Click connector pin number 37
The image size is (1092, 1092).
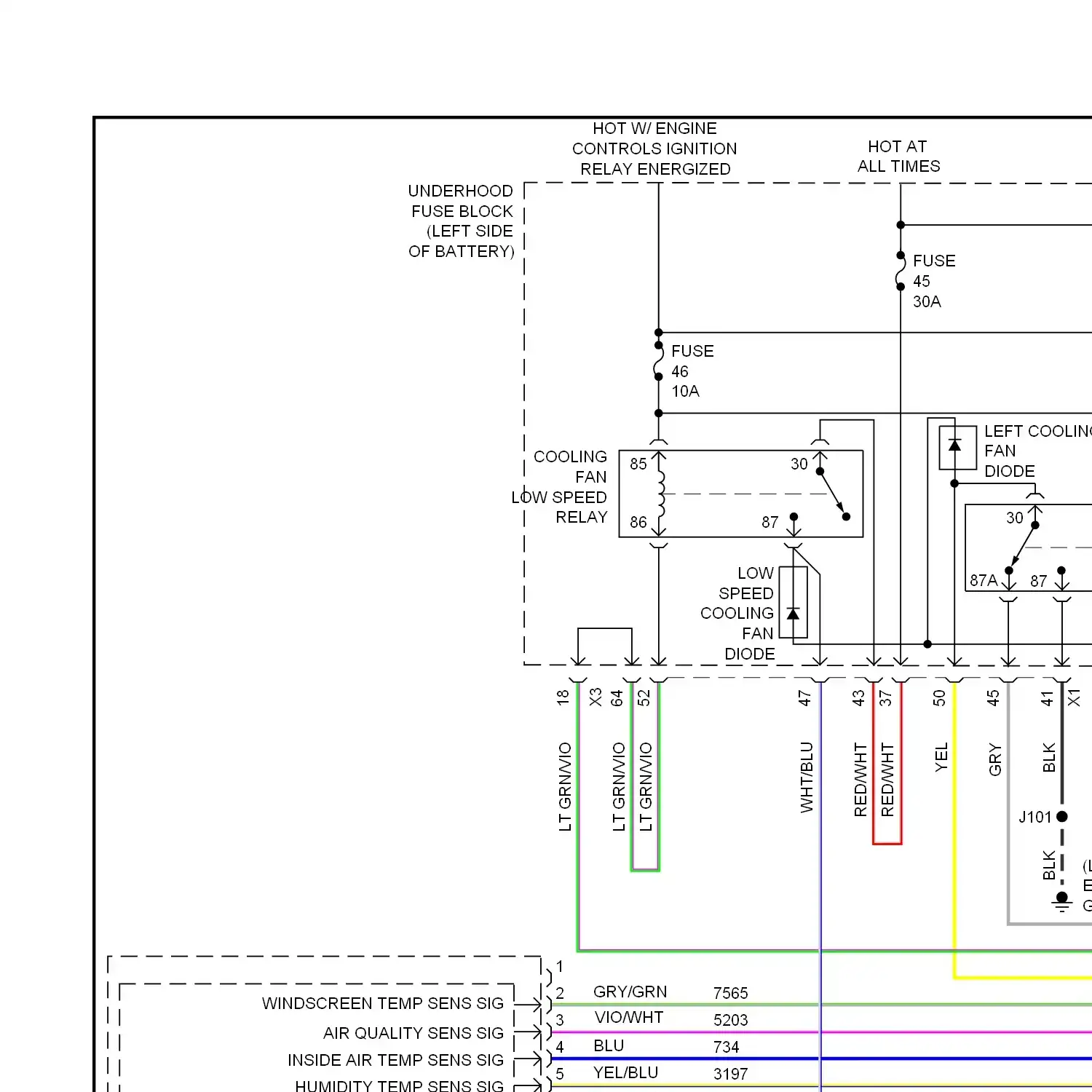coord(885,697)
